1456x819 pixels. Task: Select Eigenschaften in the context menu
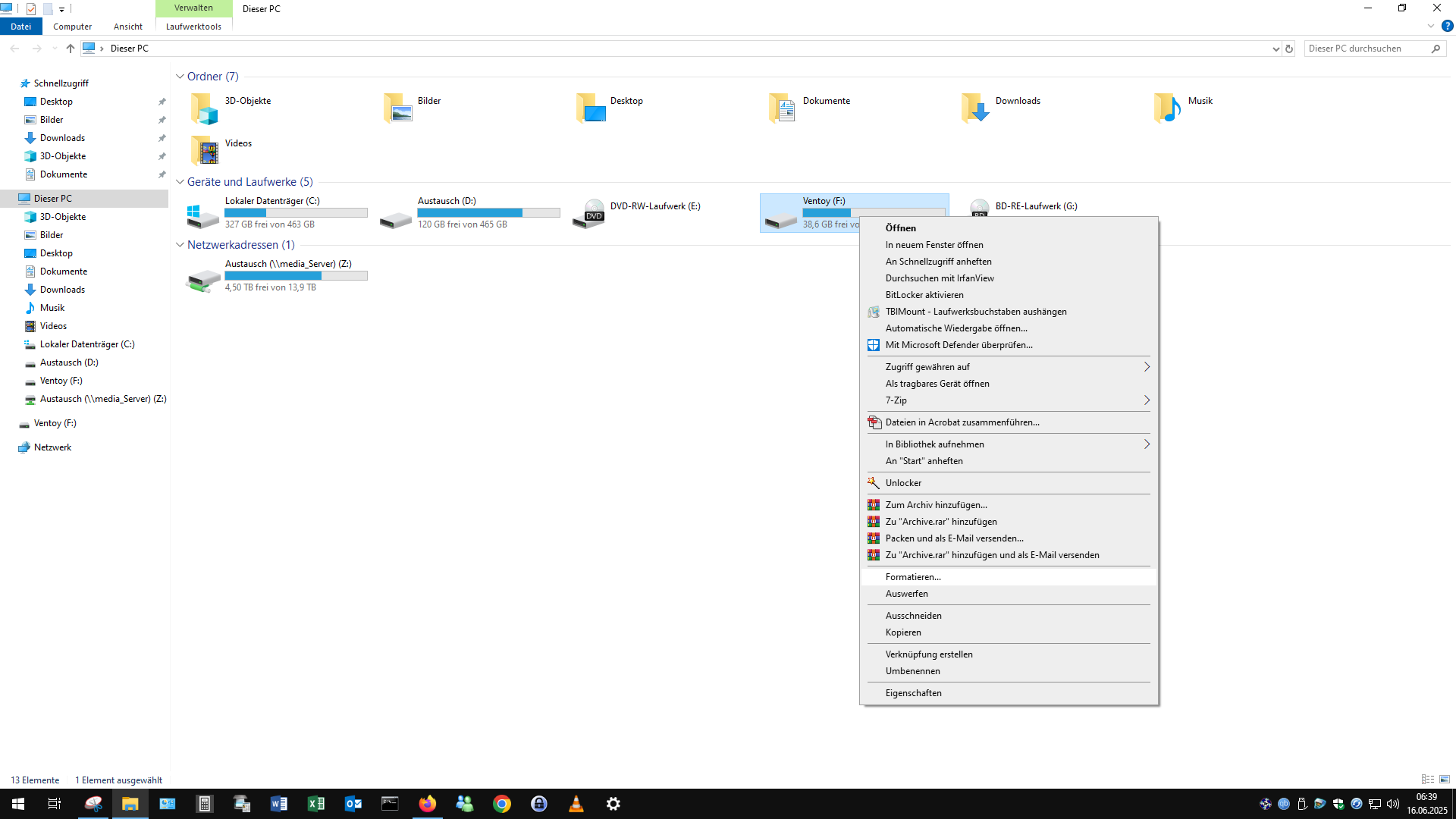[x=913, y=693]
